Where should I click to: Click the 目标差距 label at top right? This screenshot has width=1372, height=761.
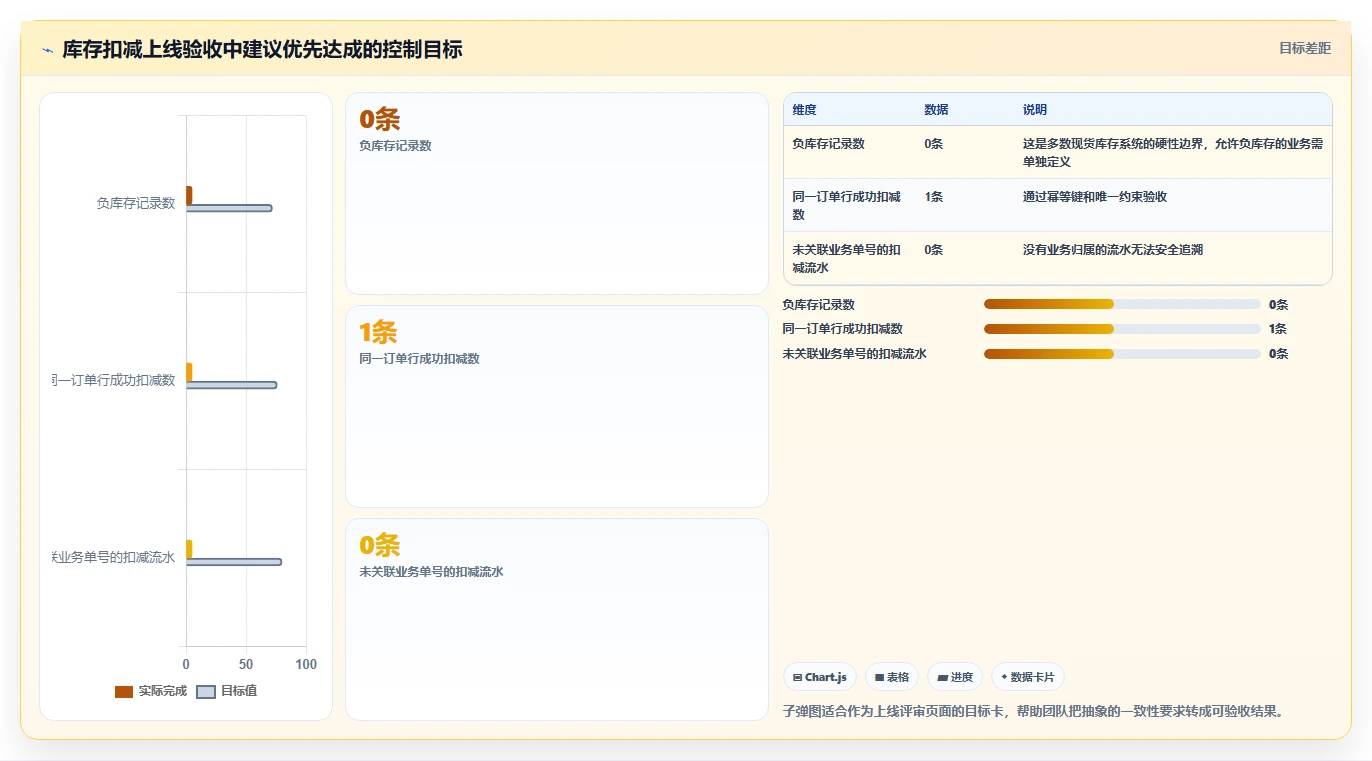[x=1305, y=48]
